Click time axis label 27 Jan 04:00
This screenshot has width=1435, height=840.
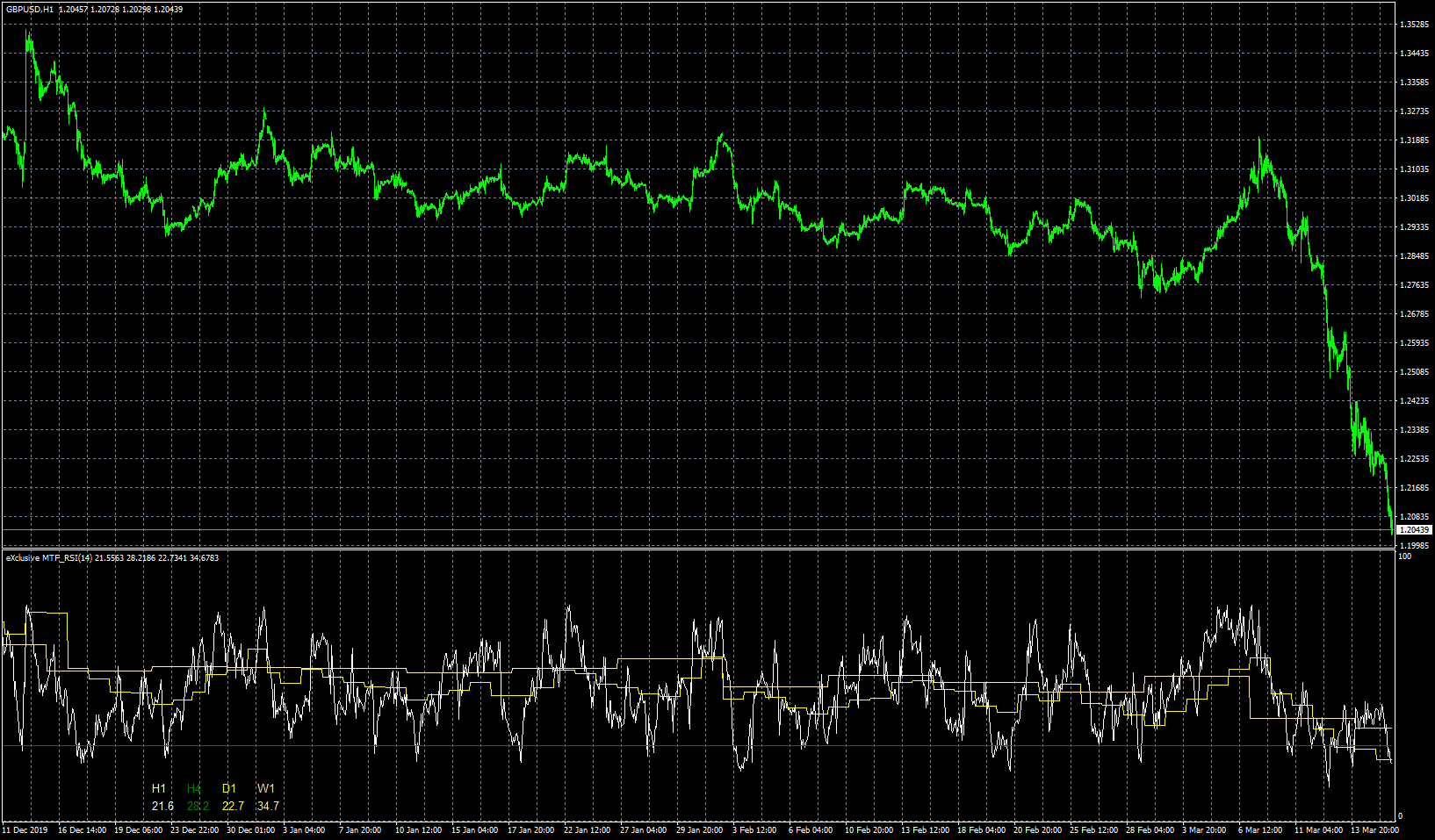(643, 829)
